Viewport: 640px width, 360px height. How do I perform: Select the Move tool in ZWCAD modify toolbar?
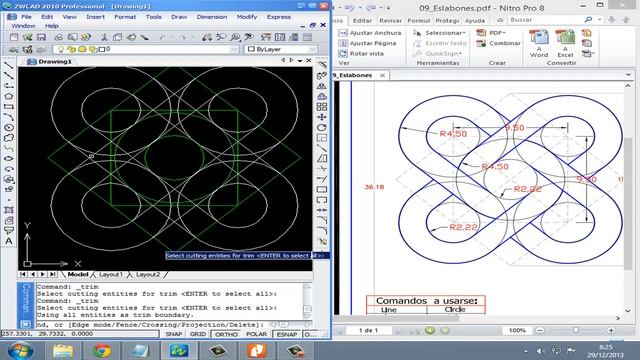click(x=322, y=117)
